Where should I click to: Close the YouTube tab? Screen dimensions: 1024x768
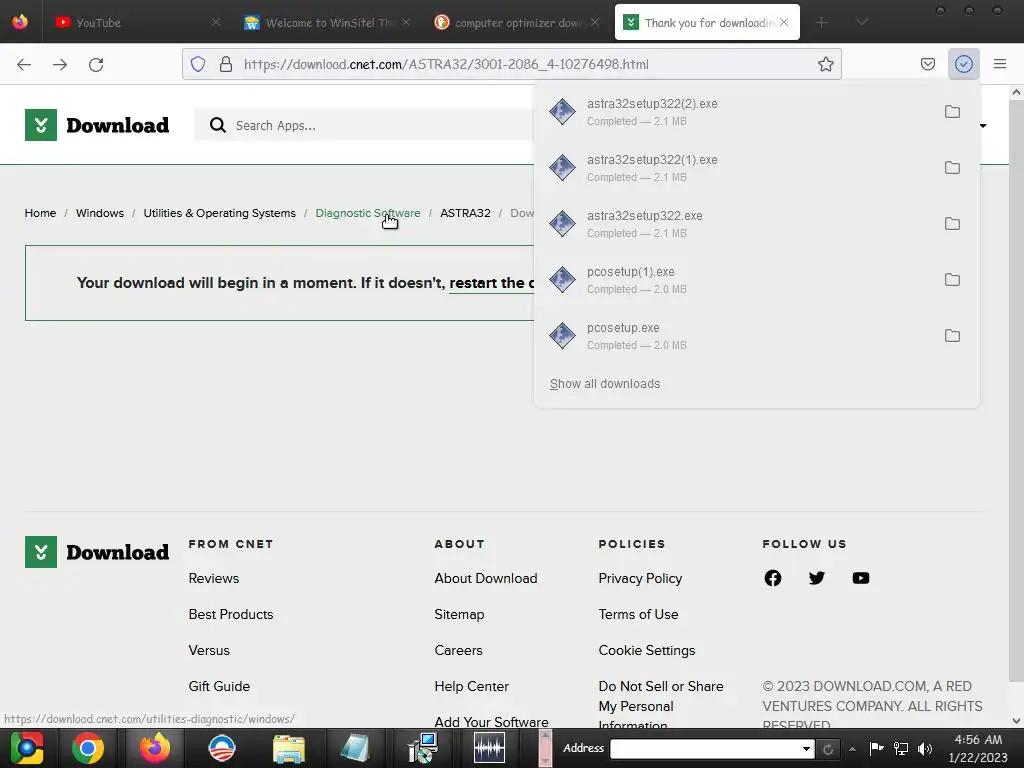(216, 22)
